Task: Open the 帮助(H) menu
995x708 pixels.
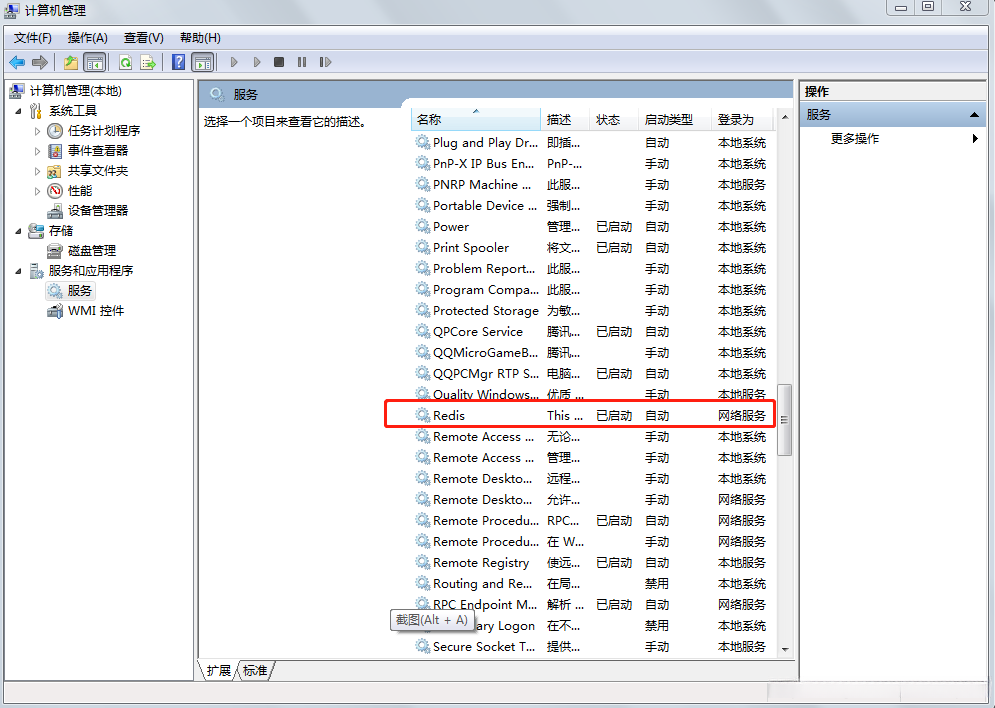Action: point(200,38)
